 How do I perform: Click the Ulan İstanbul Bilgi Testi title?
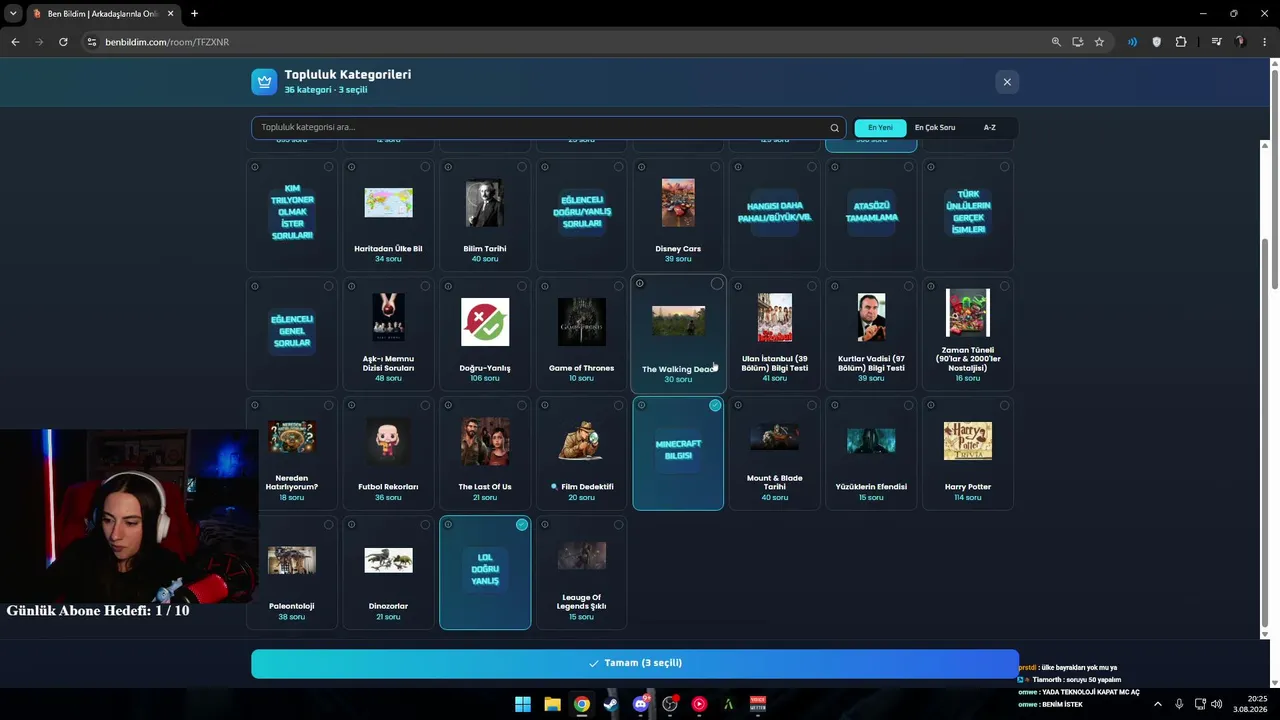click(x=775, y=363)
